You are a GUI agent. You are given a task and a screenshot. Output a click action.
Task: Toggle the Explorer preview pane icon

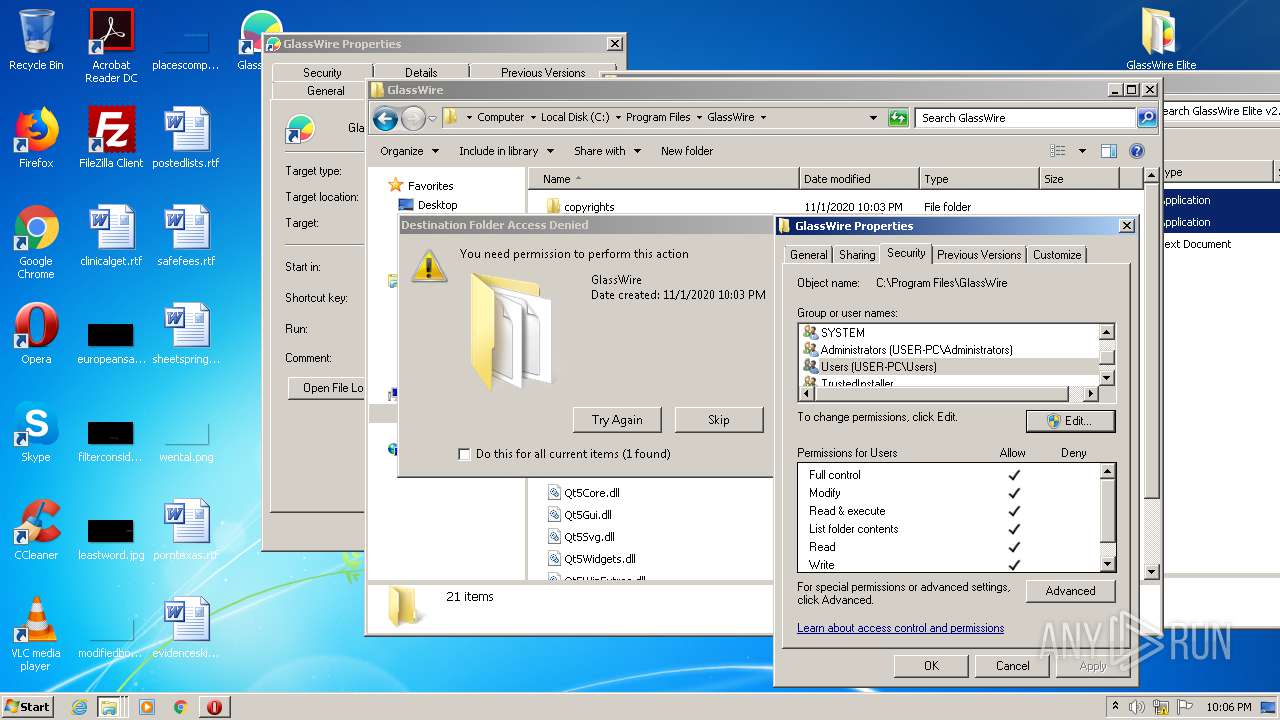pos(1108,151)
